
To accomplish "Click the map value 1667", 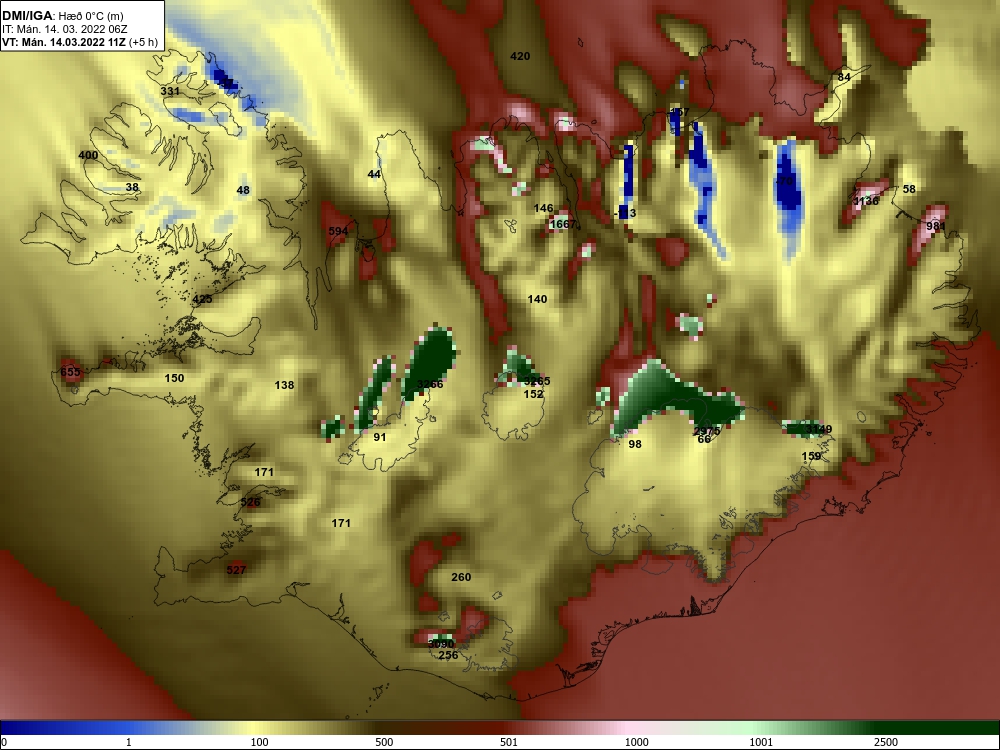I will (562, 224).
